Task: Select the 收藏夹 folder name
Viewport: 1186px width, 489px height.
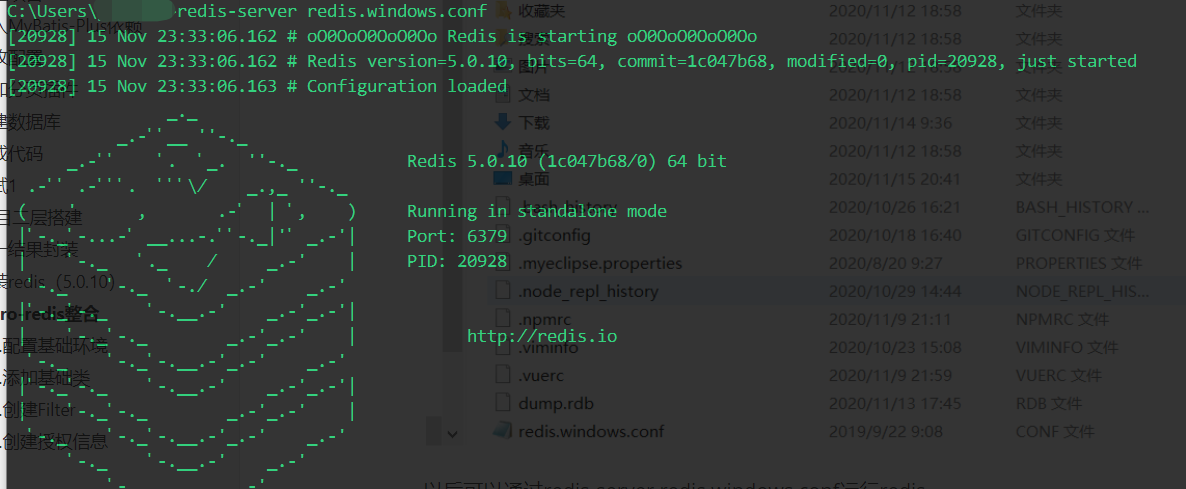Action: 542,11
